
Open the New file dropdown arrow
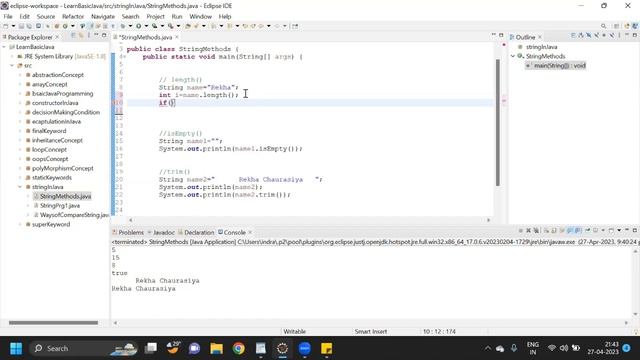[13, 26]
